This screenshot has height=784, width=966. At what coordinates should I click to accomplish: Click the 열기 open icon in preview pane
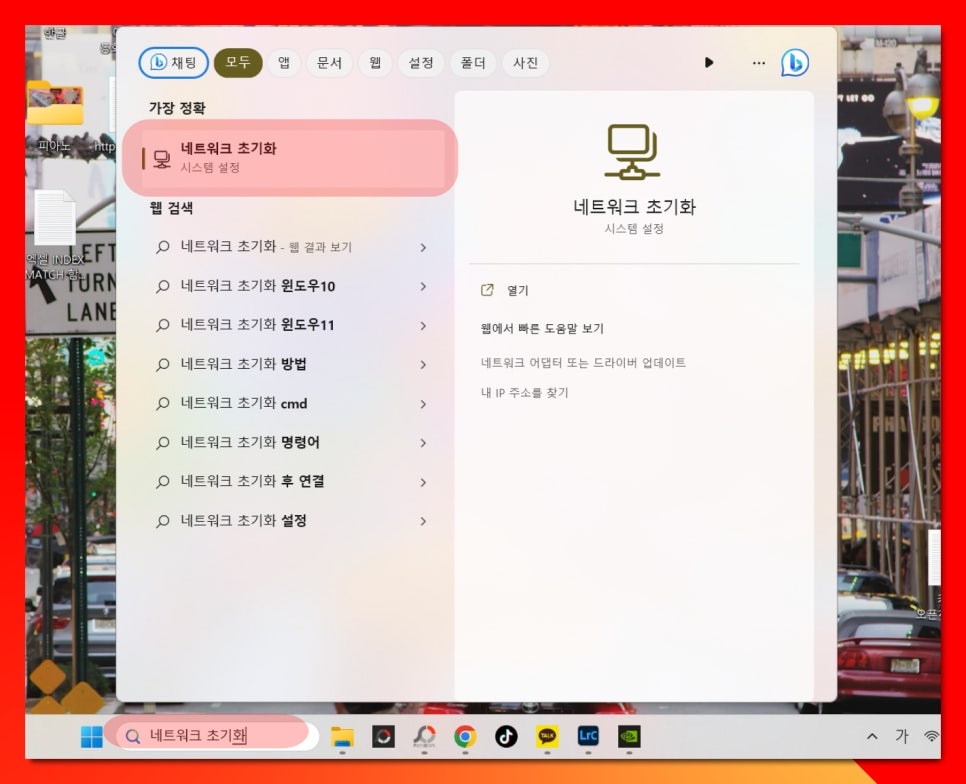tap(487, 290)
